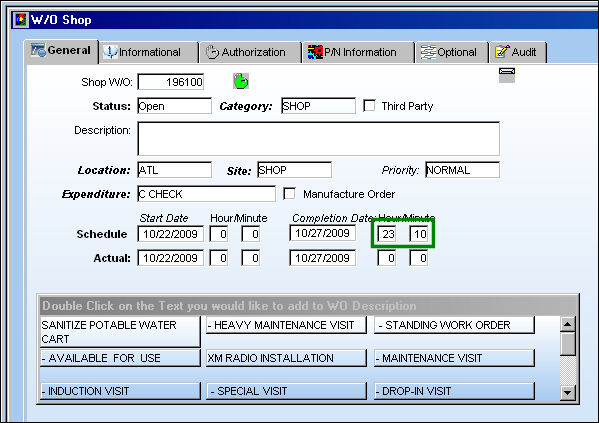This screenshot has width=599, height=423.
Task: Open the Authorization tab
Action: tap(250, 52)
